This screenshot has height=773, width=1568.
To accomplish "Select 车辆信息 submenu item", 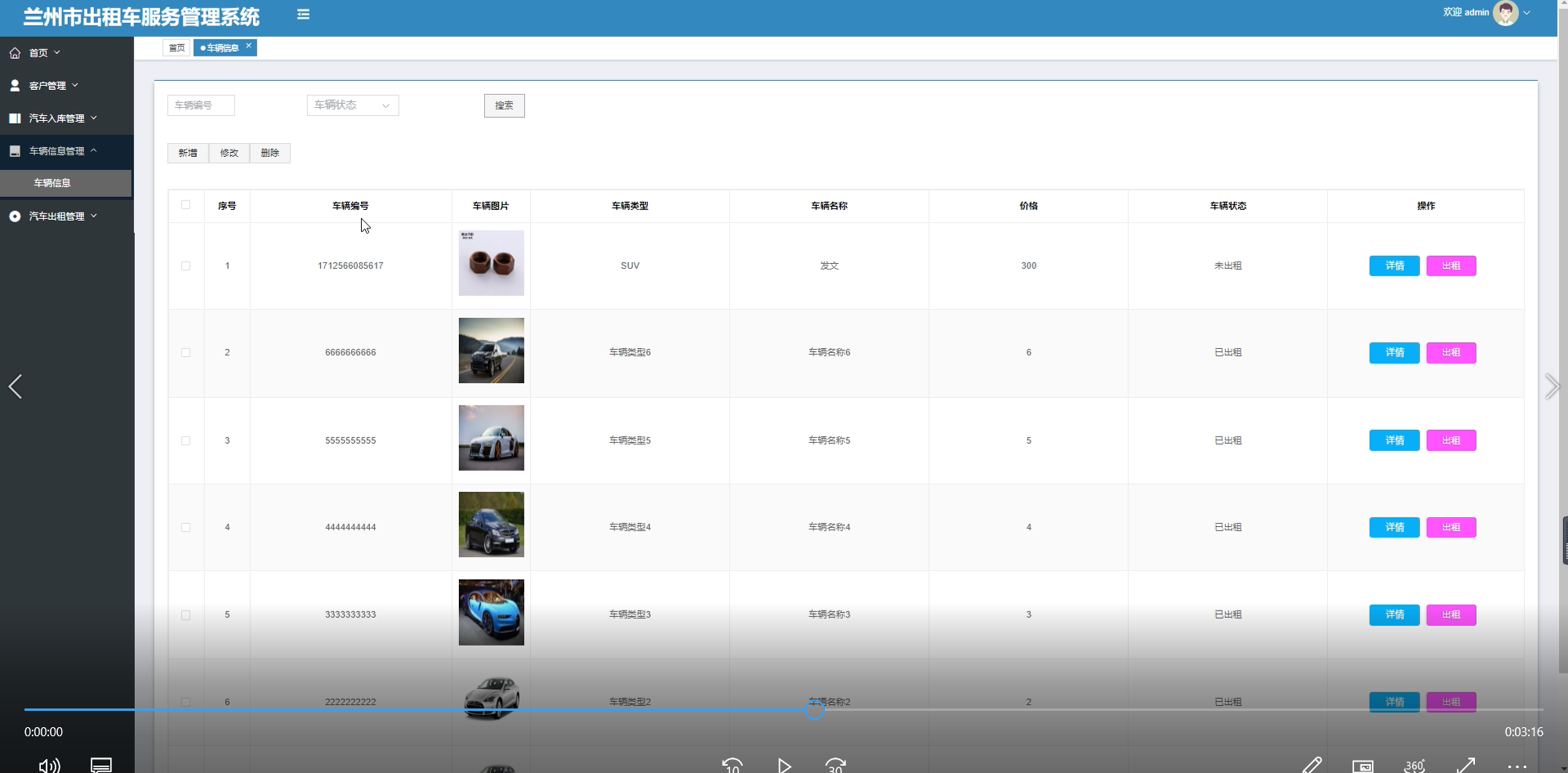I will 65,183.
